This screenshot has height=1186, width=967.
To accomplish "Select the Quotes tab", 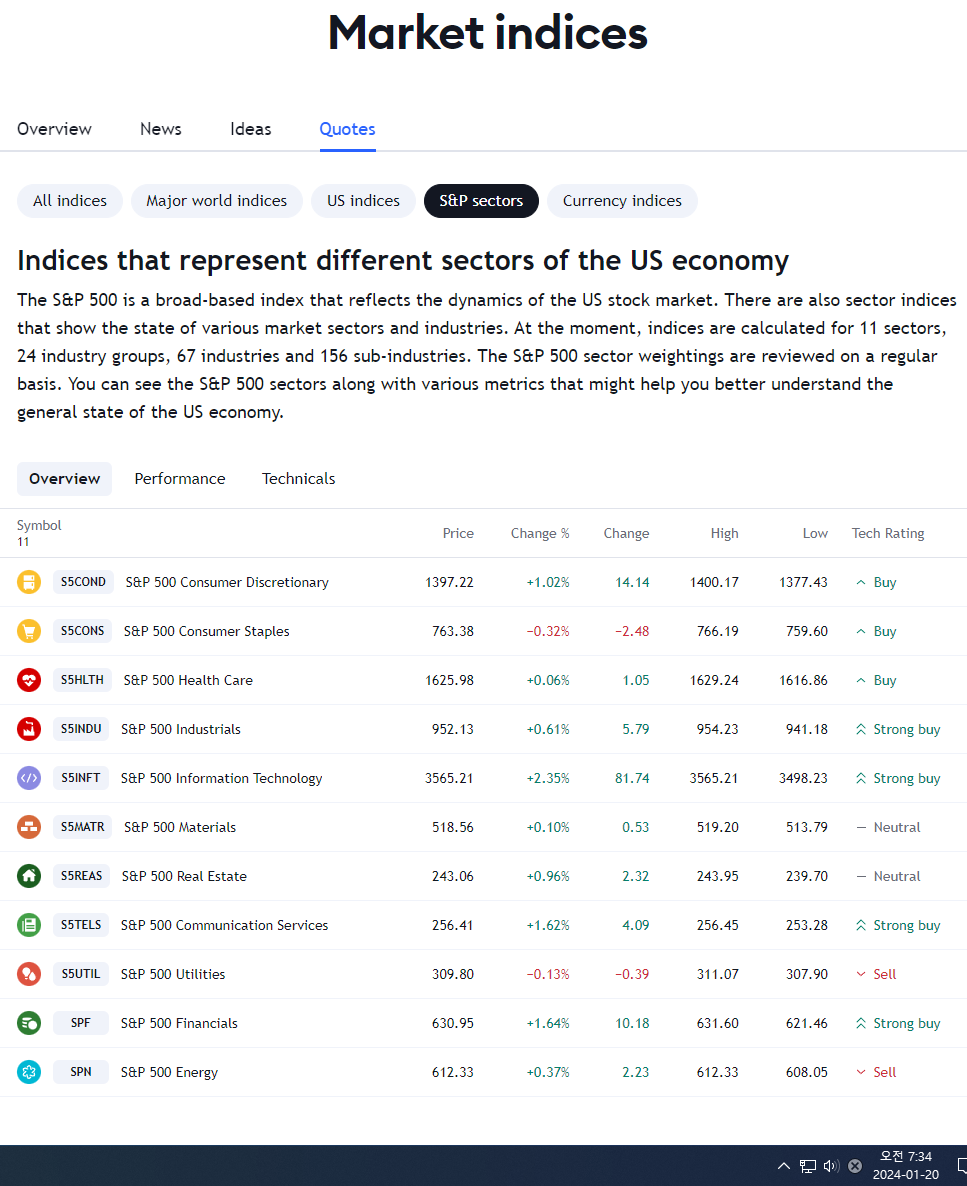I will coord(347,129).
